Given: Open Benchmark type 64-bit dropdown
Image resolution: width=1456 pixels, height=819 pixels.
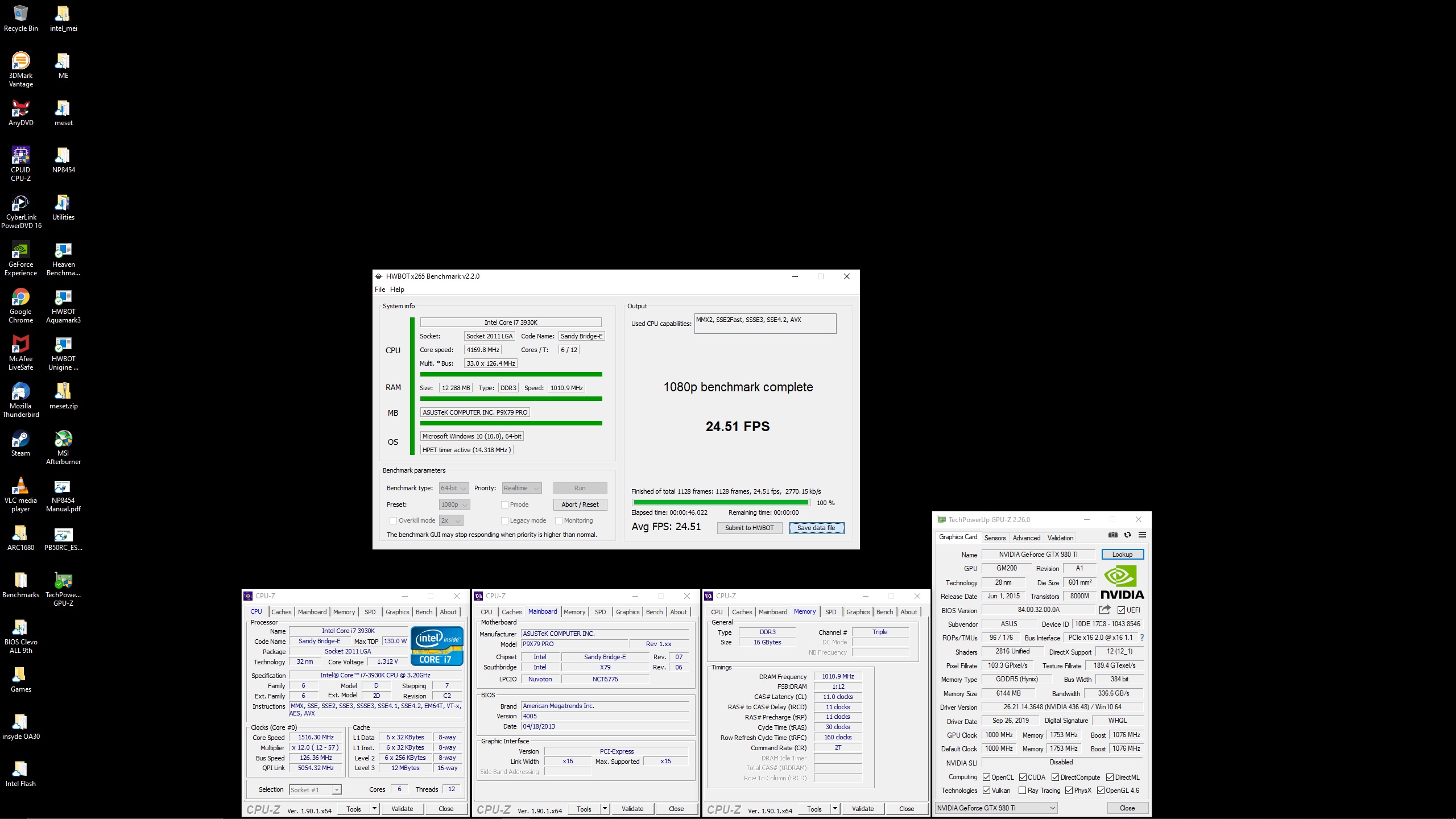Looking at the screenshot, I should pos(454,488).
